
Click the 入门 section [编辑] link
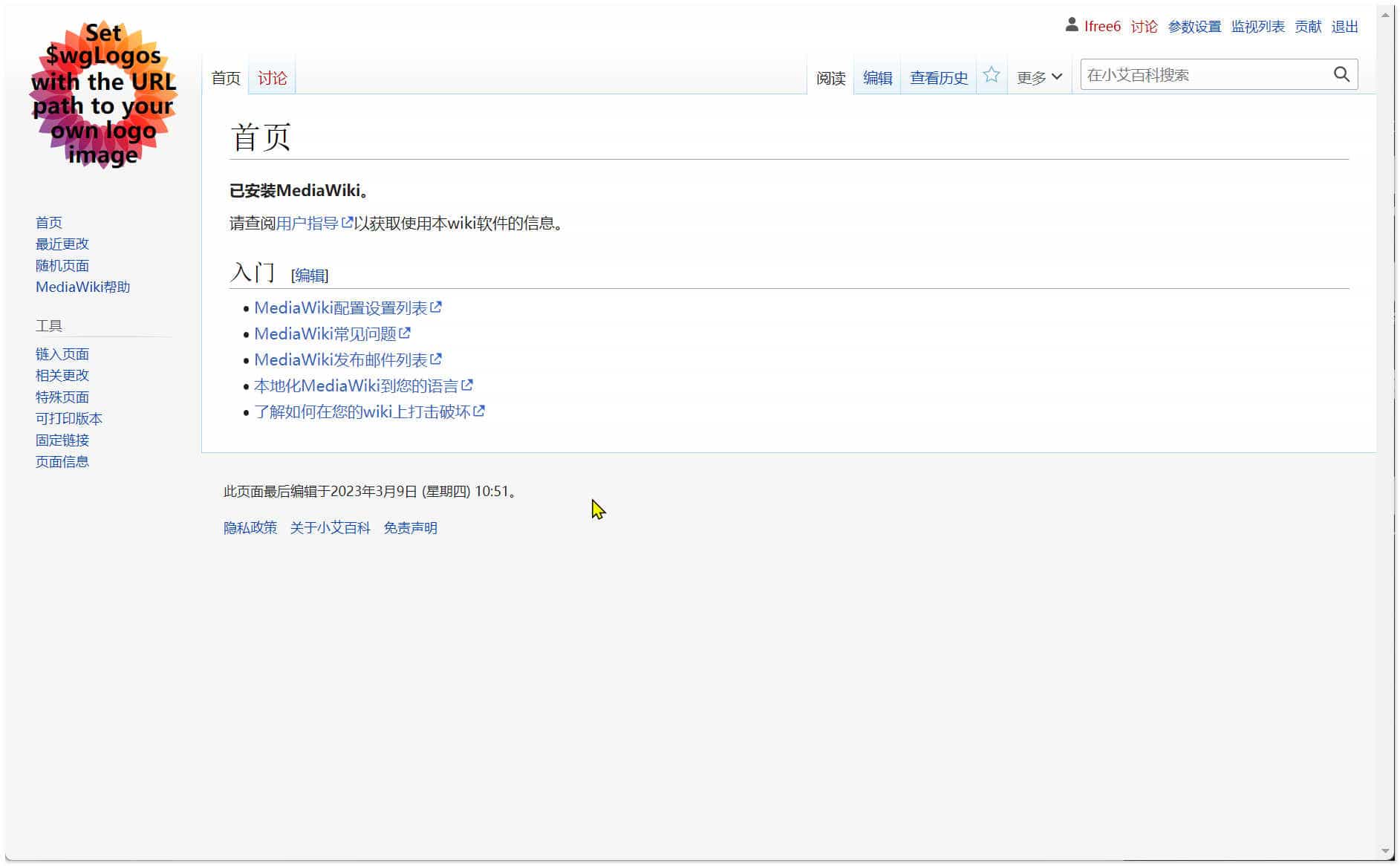pyautogui.click(x=310, y=276)
